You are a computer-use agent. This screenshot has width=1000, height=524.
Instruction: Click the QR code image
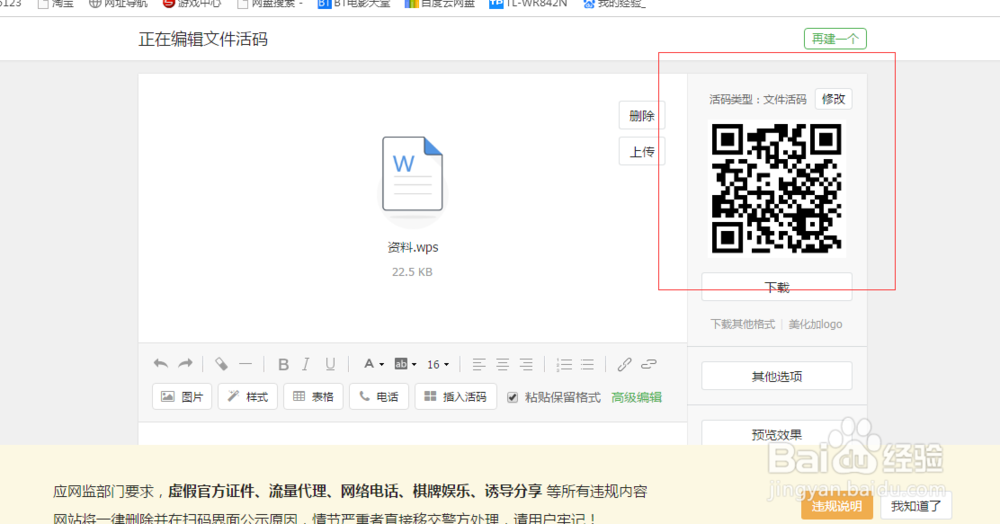tap(776, 189)
